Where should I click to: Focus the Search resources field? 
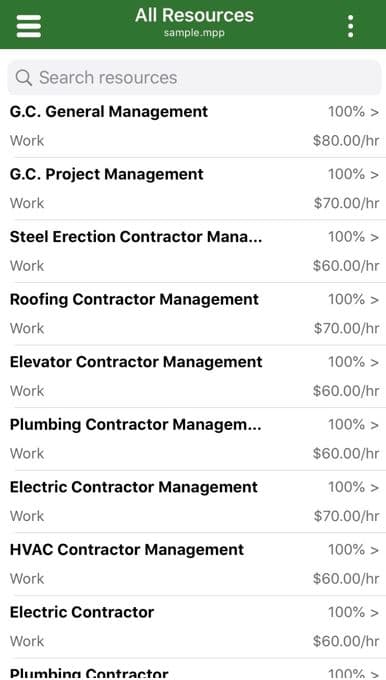194,78
